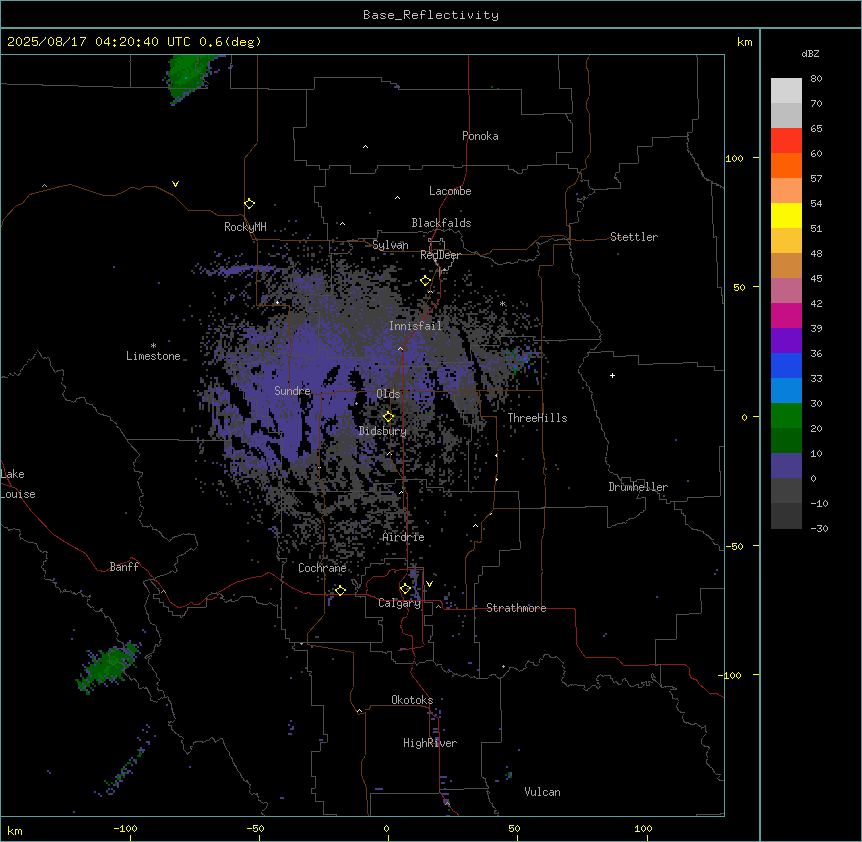This screenshot has height=842, width=862.
Task: Click the green echo cell at top left
Action: [187, 77]
